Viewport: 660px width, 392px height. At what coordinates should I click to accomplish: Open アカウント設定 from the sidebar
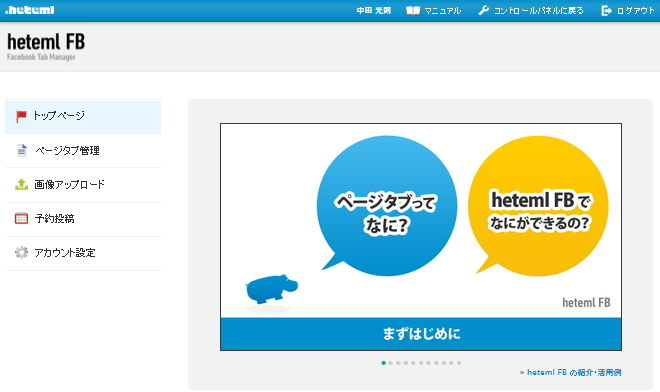coord(83,253)
